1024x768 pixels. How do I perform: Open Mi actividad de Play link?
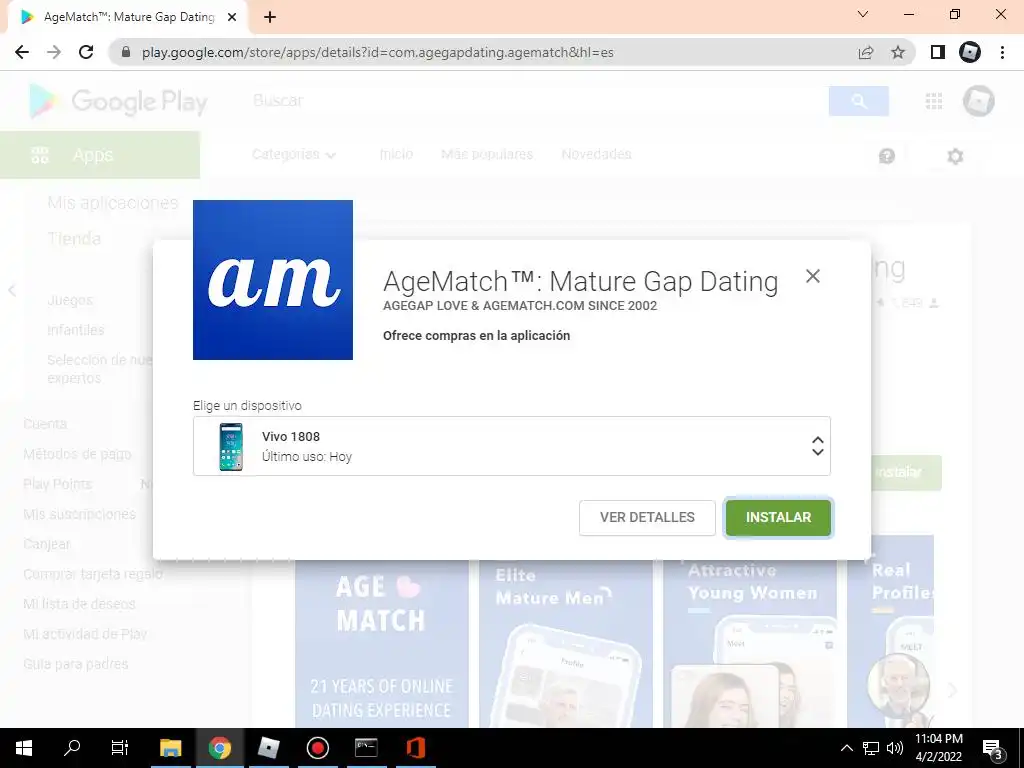(x=85, y=634)
